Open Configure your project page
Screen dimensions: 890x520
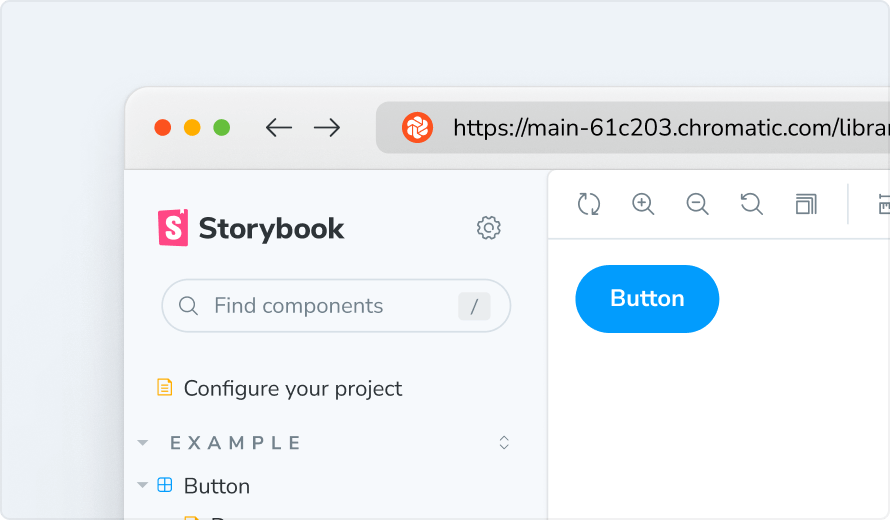tap(292, 388)
